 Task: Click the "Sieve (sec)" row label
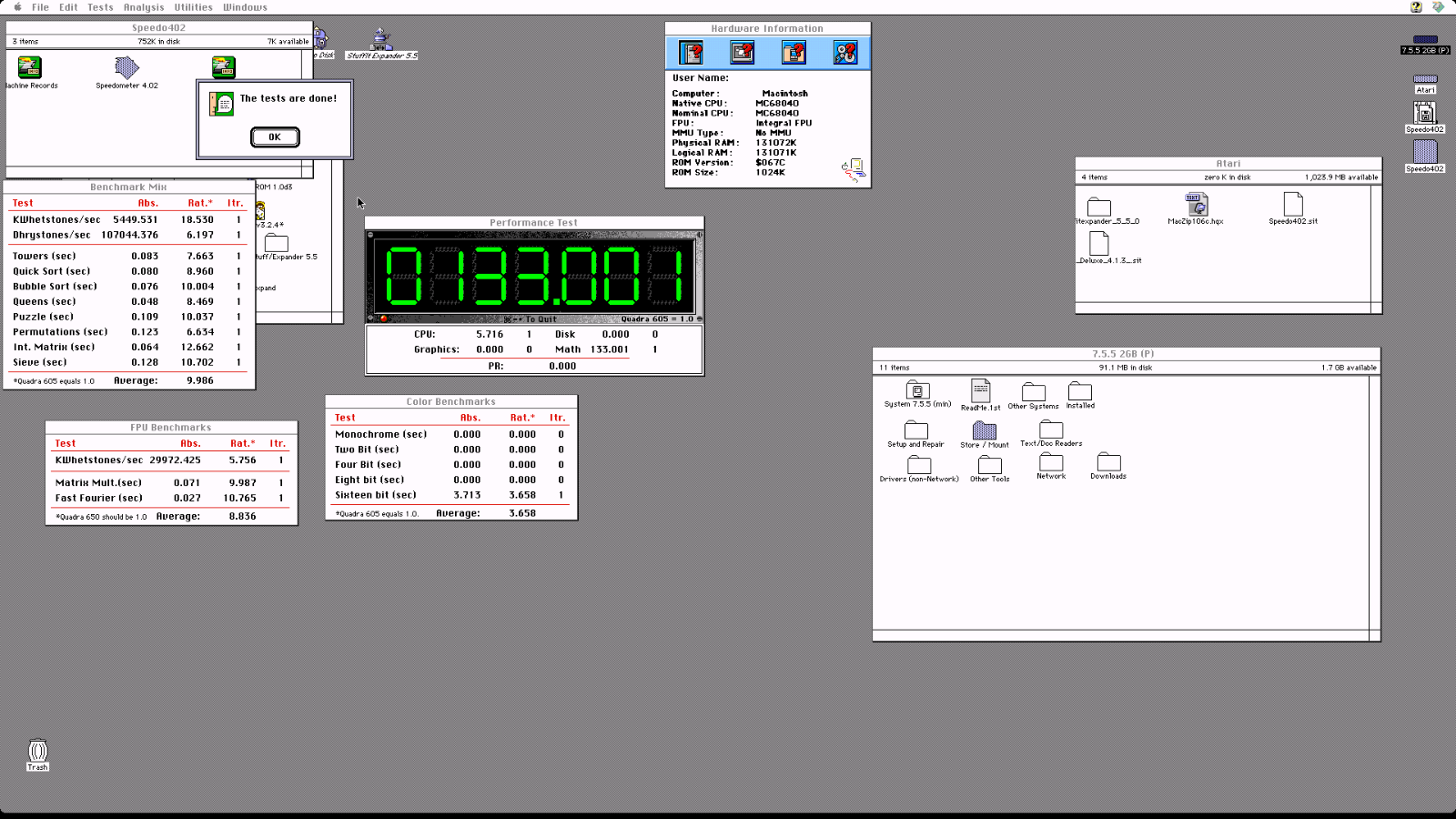[40, 362]
